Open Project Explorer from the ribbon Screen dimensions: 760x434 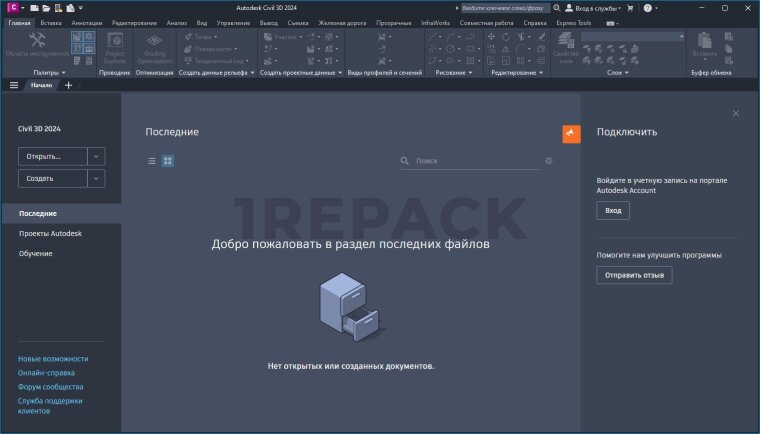point(114,46)
